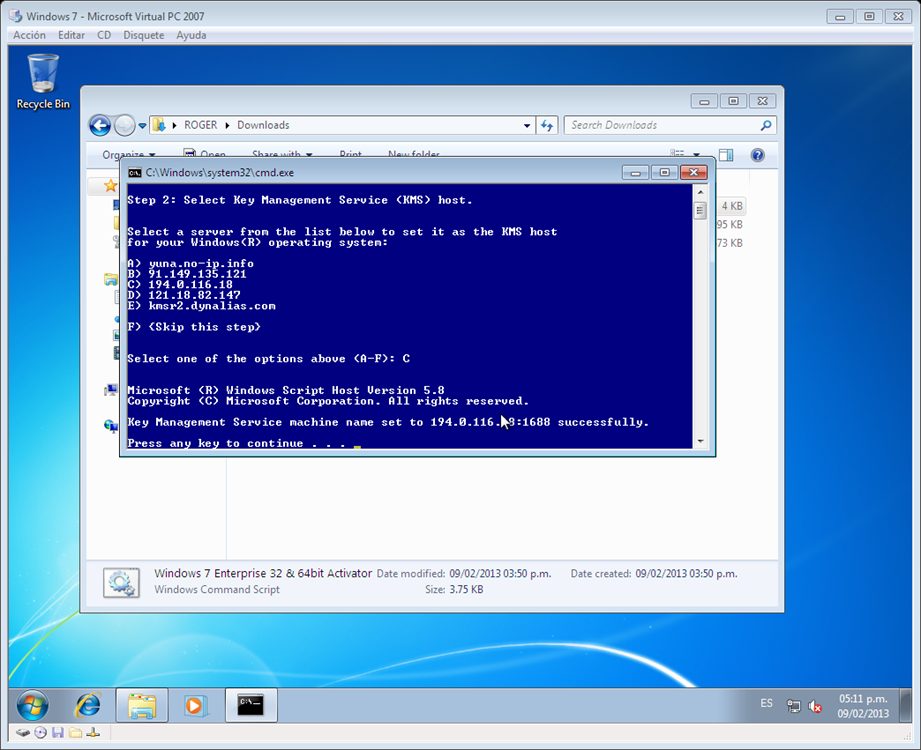This screenshot has width=921, height=750.
Task: Open the Windows Start orb
Action: click(31, 705)
